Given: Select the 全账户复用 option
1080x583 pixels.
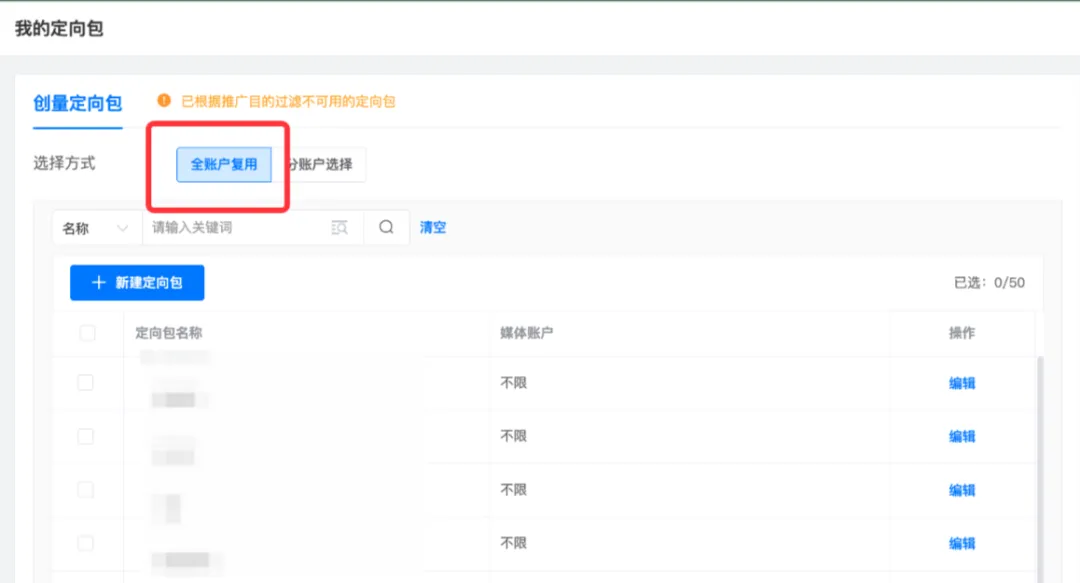Looking at the screenshot, I should click(224, 164).
